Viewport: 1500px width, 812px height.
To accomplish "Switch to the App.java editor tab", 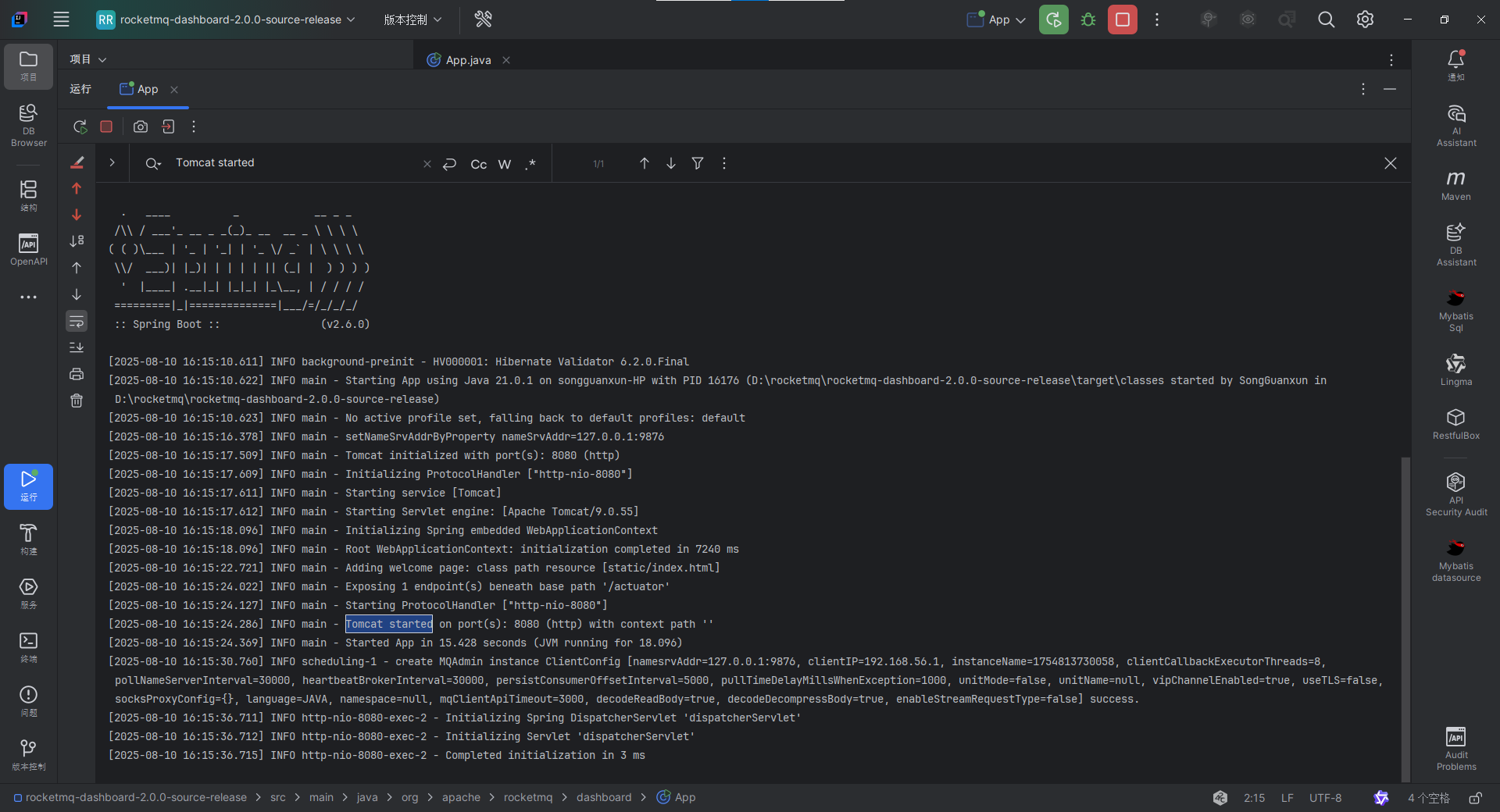I will (x=466, y=59).
